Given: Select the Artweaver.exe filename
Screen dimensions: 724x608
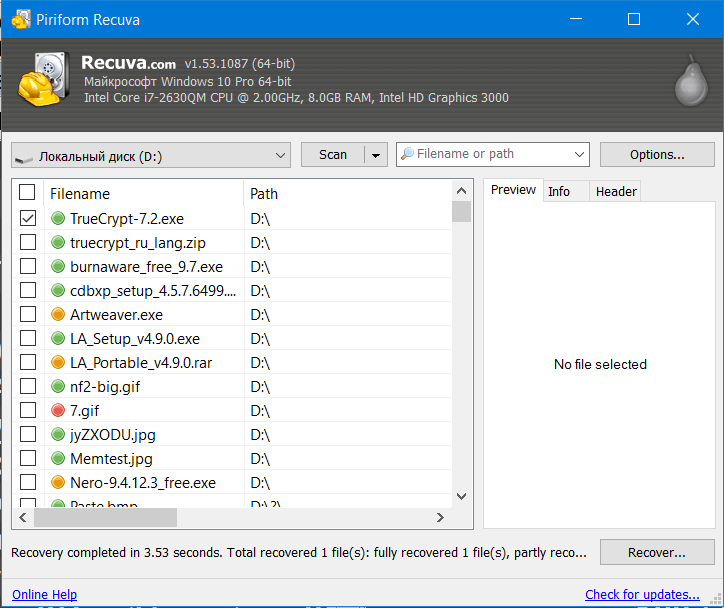Looking at the screenshot, I should coord(116,314).
